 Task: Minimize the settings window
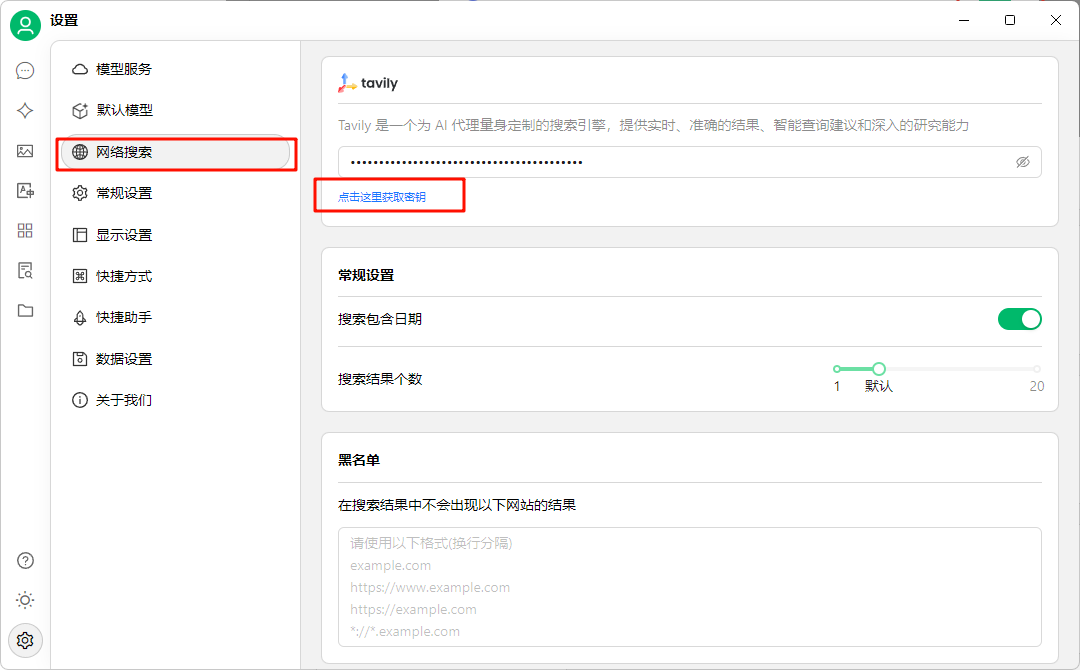click(x=964, y=20)
